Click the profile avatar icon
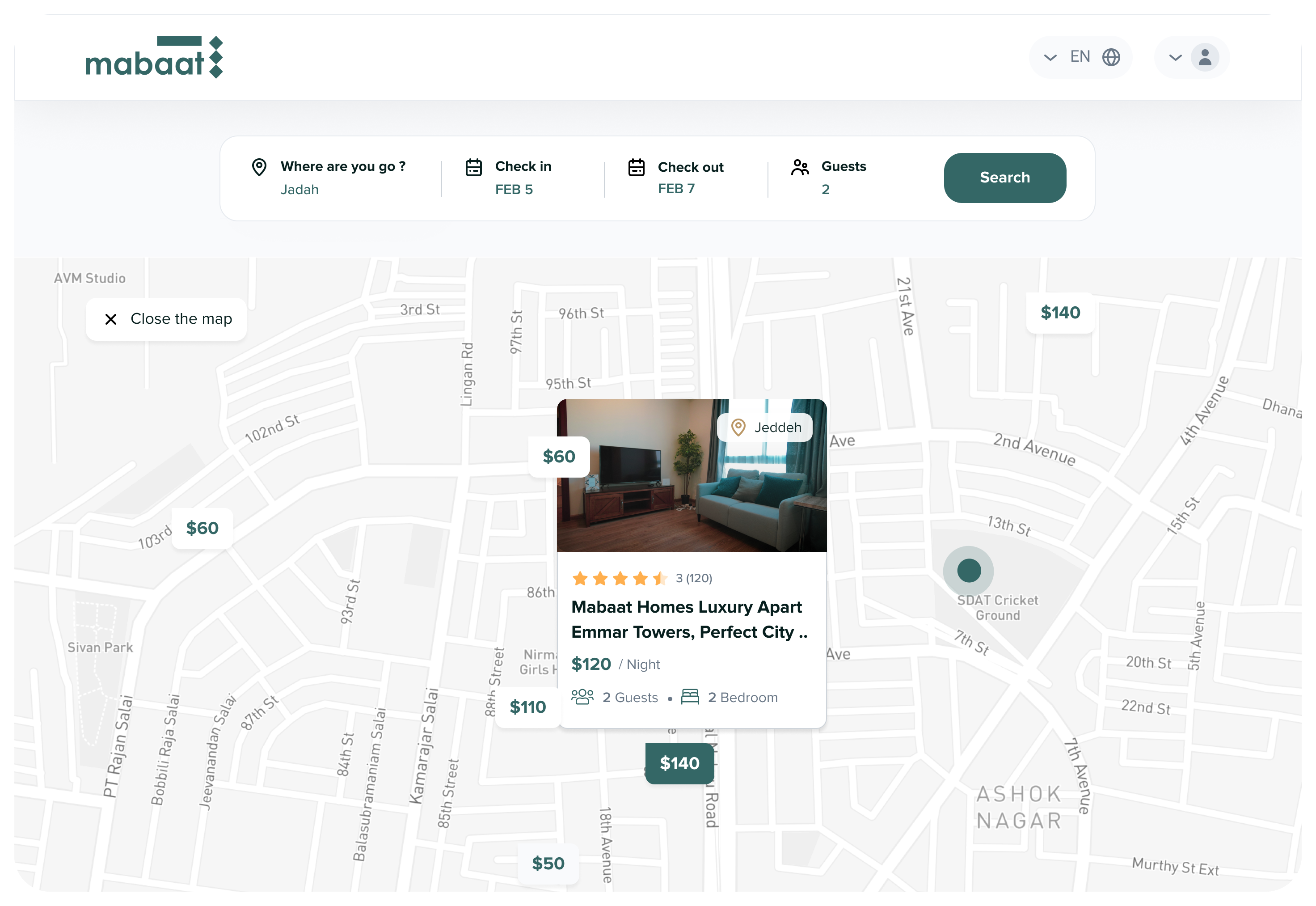This screenshot has height=906, width=1316. (x=1206, y=56)
